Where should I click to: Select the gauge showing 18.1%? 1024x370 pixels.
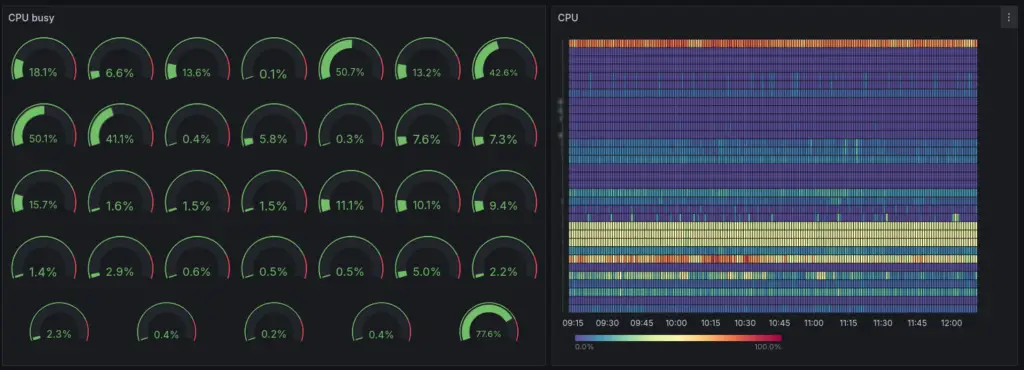click(x=44, y=60)
